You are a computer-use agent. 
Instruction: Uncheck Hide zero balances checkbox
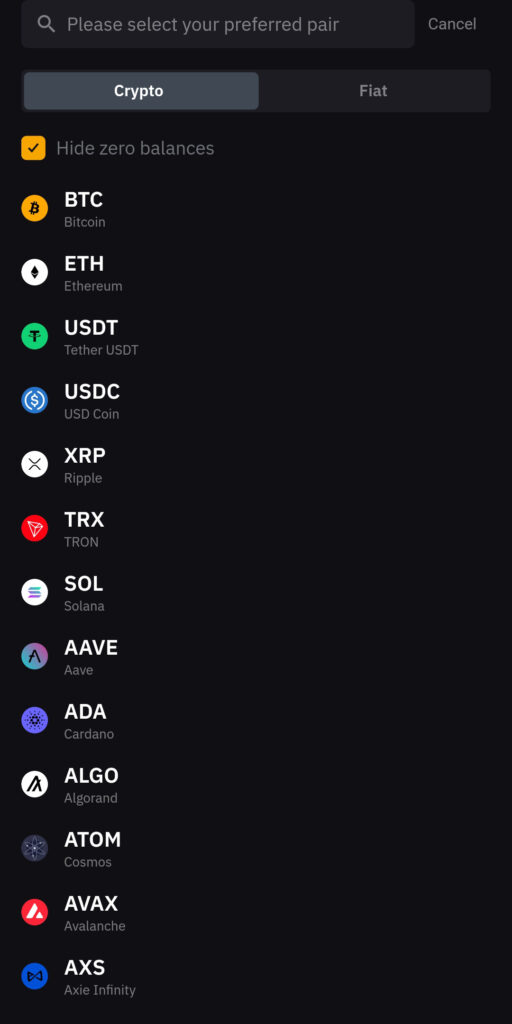(x=33, y=148)
